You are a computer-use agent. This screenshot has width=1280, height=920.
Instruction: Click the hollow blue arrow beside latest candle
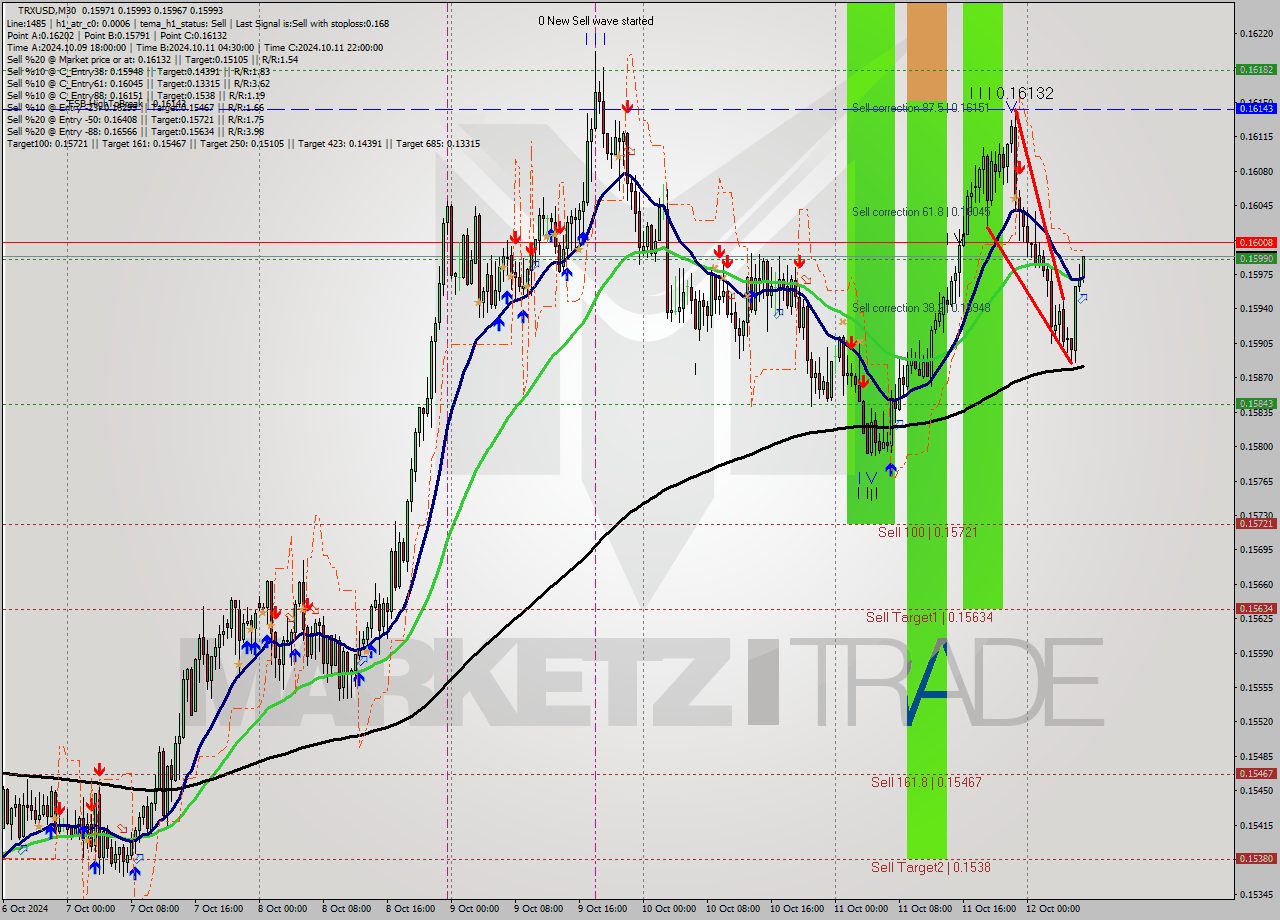[x=1082, y=298]
